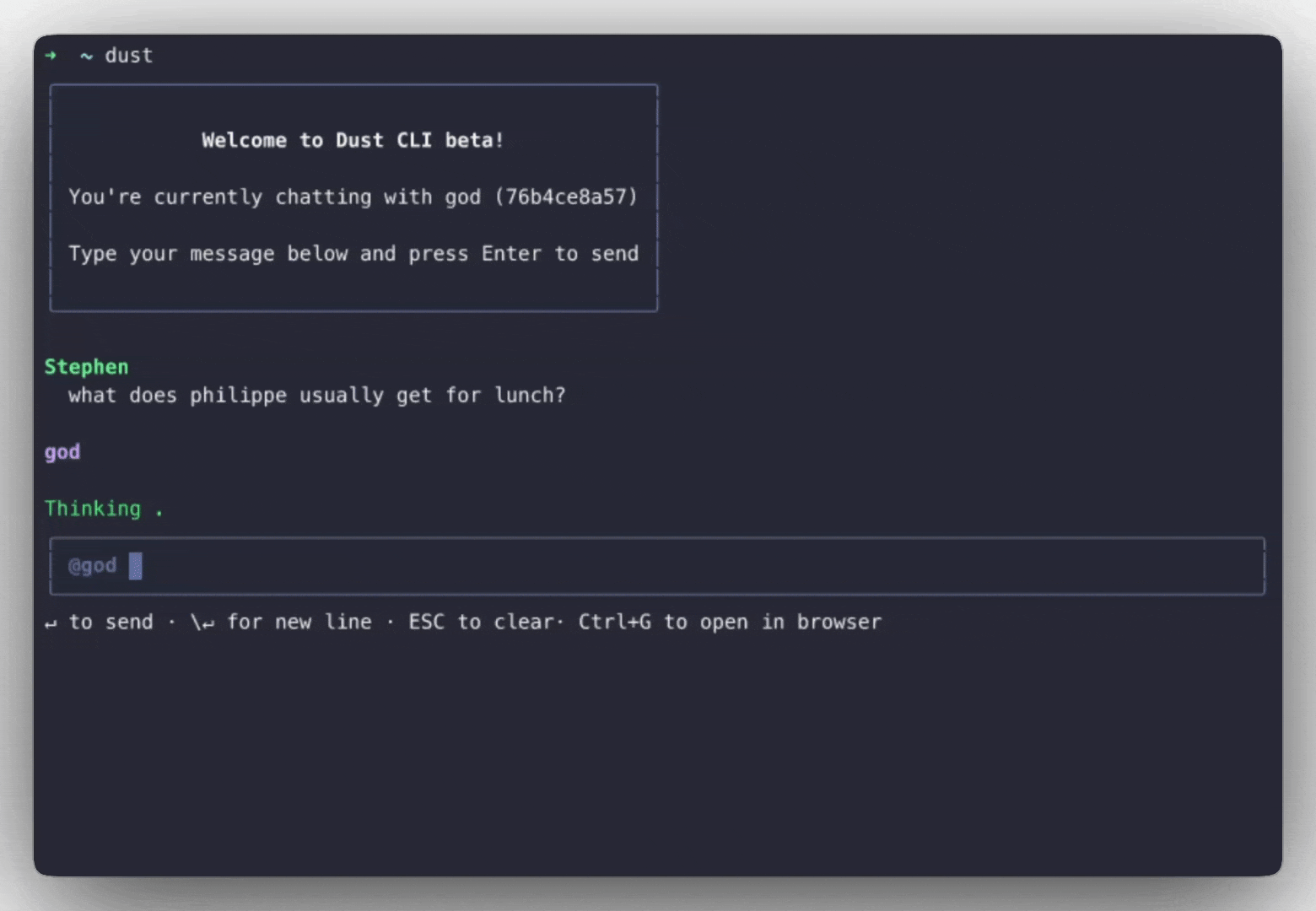The width and height of the screenshot is (1316, 911).
Task: Place cursor at the blinking input cursor block
Action: (135, 566)
